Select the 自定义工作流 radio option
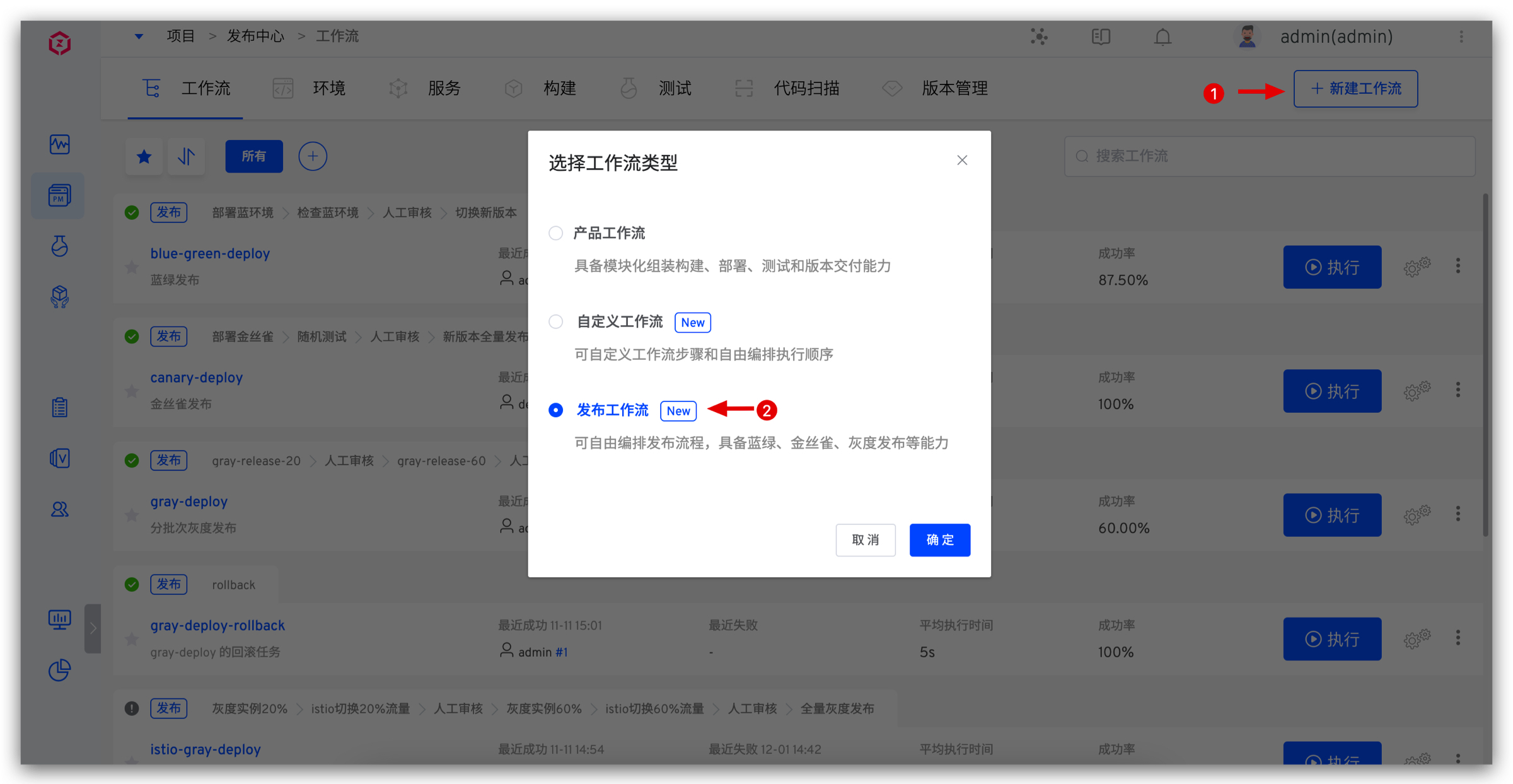This screenshot has width=1513, height=784. 555,322
